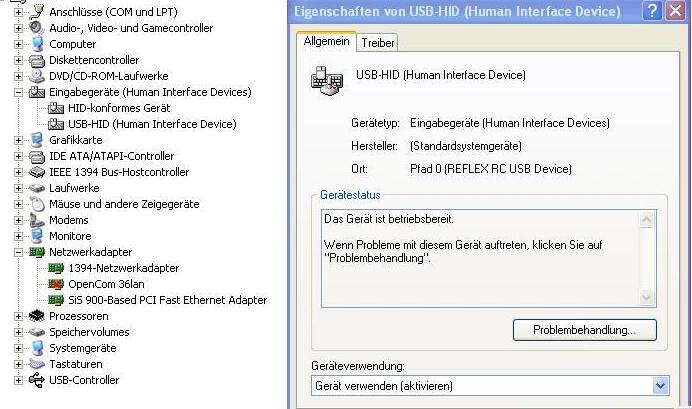Click the USB-Controller category icon
Viewport: 692px width, 409px height.
(38, 380)
